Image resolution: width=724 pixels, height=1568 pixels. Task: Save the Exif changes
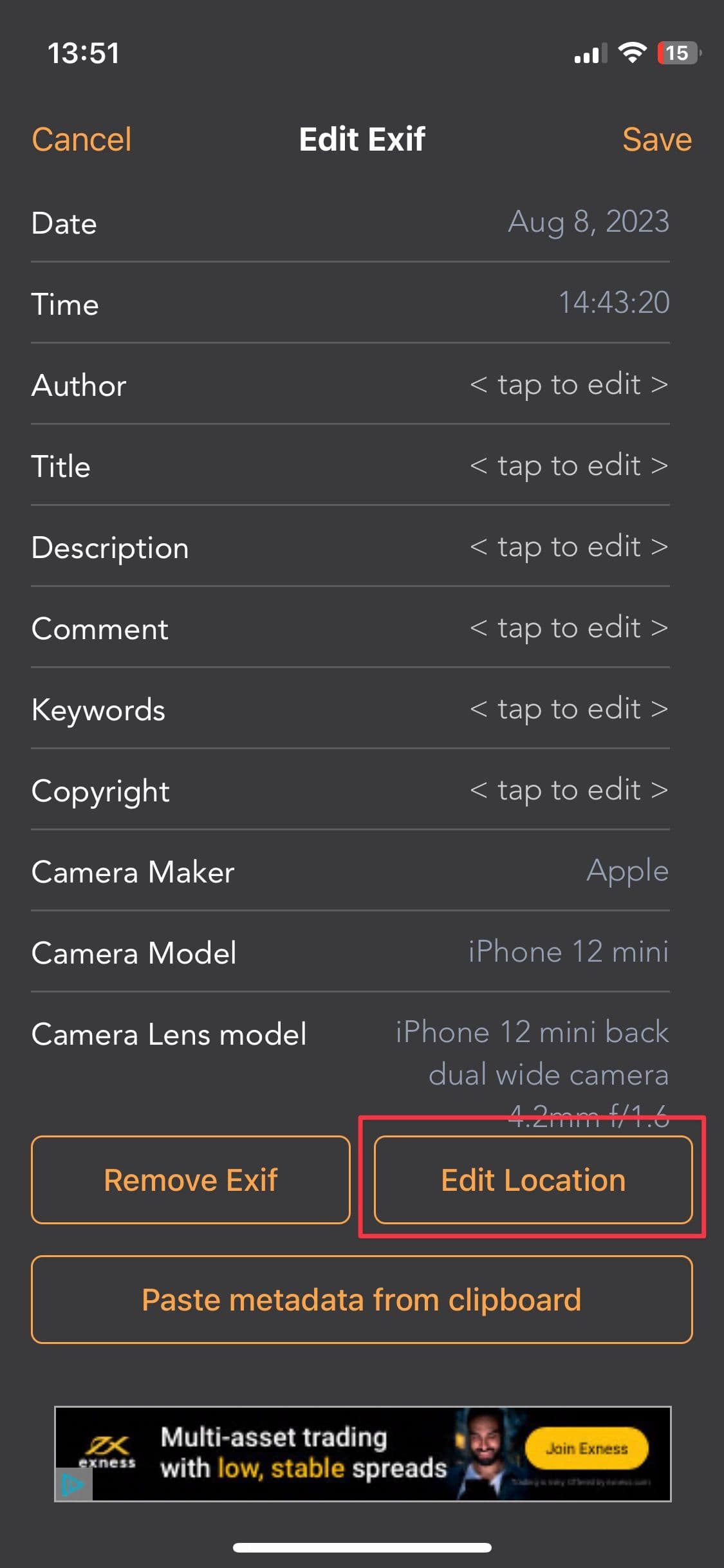tap(656, 139)
